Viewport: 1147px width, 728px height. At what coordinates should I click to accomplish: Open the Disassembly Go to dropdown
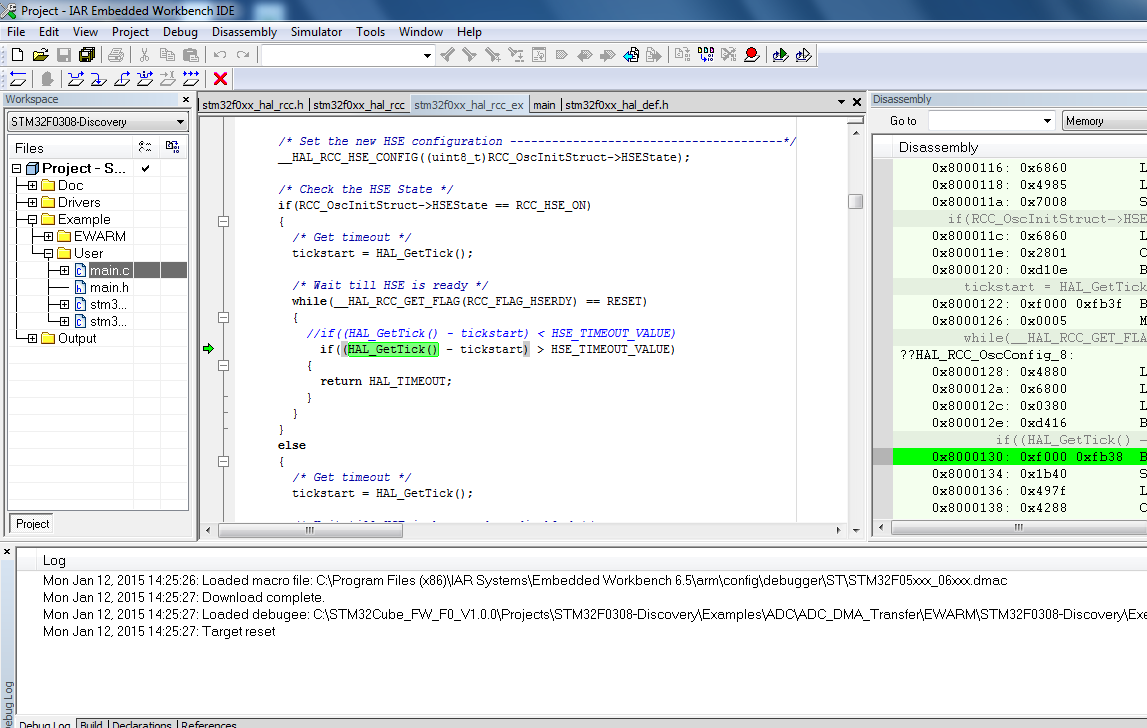[x=1048, y=121]
